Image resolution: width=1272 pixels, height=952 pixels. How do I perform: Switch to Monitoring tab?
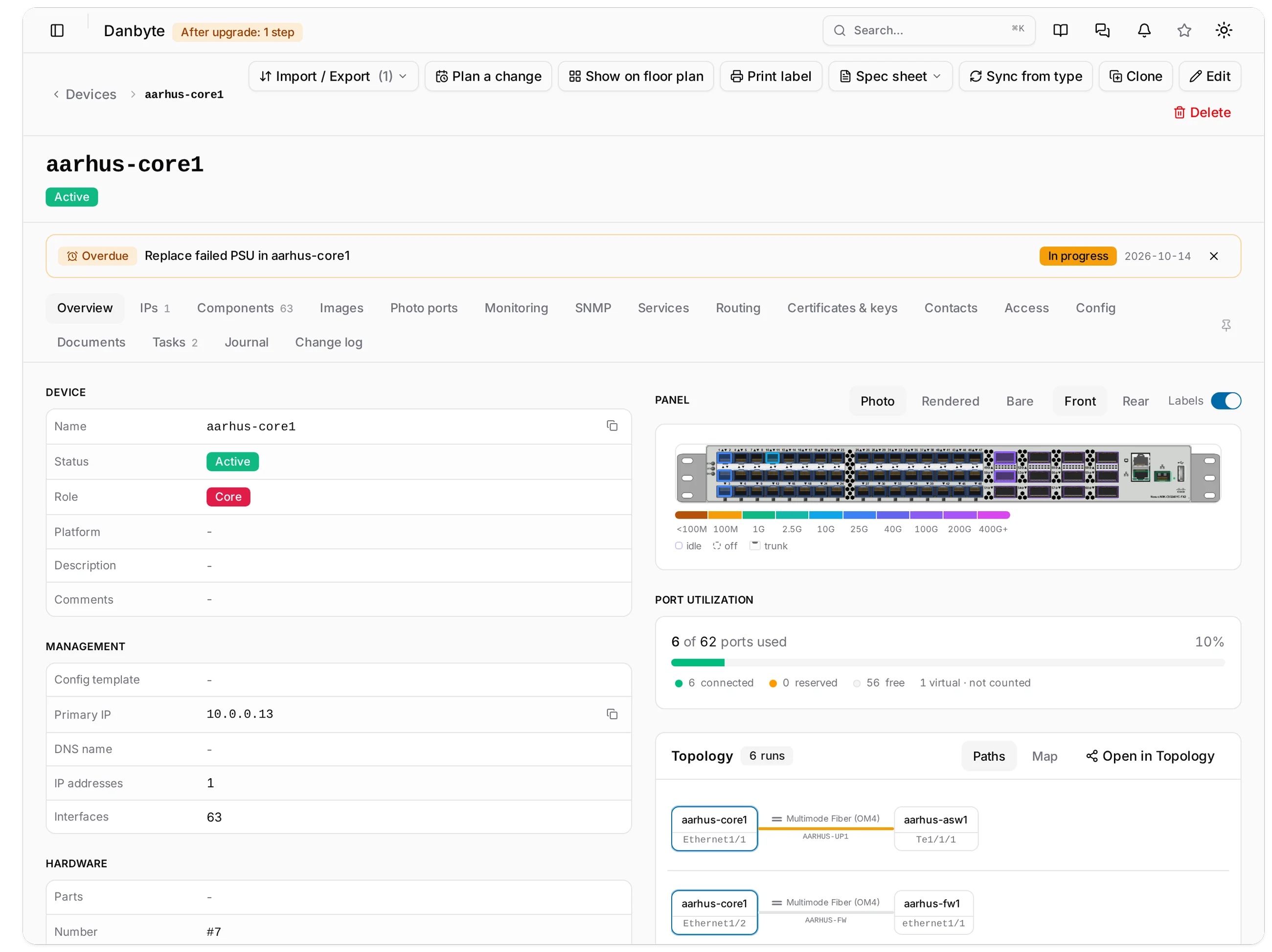516,308
